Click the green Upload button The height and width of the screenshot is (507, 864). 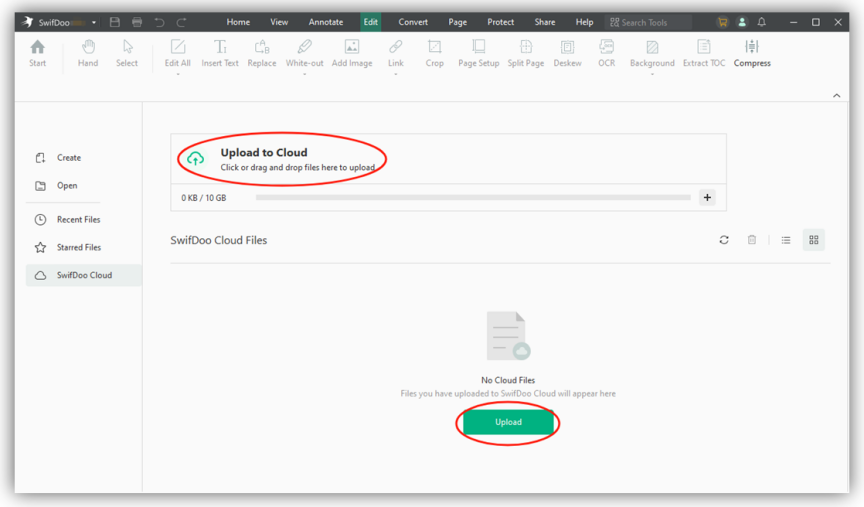[508, 422]
